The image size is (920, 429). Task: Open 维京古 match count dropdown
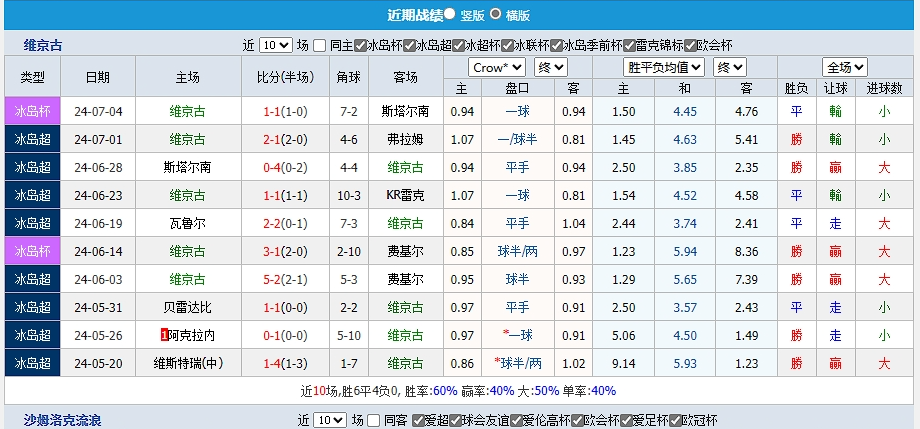[275, 45]
